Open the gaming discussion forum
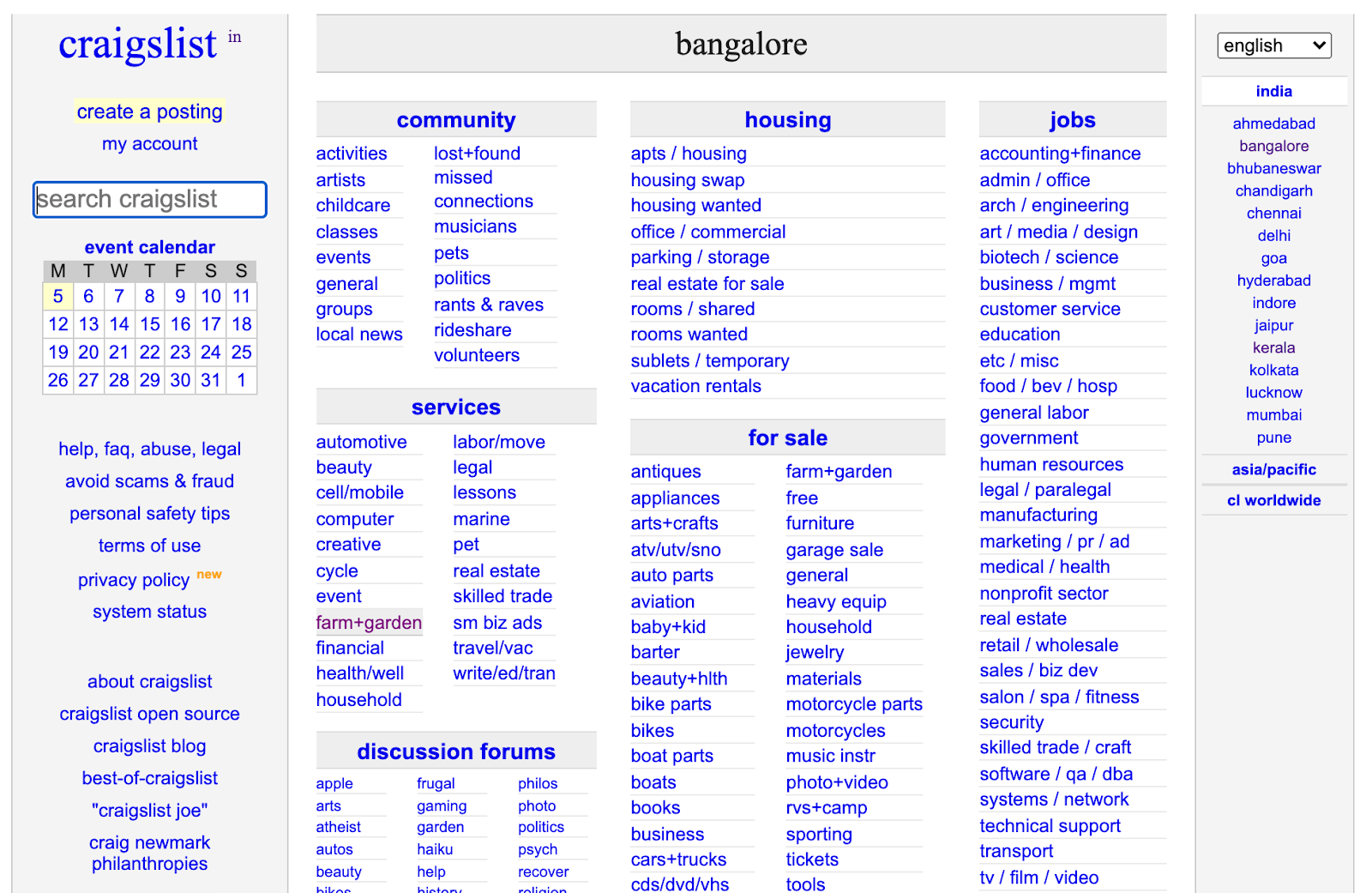Viewport: 1372px width, 893px height. click(x=442, y=806)
